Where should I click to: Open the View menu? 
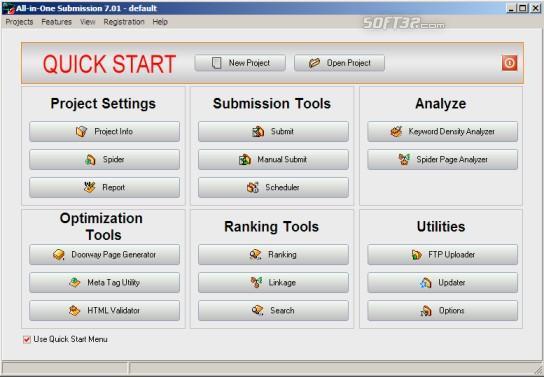(88, 22)
